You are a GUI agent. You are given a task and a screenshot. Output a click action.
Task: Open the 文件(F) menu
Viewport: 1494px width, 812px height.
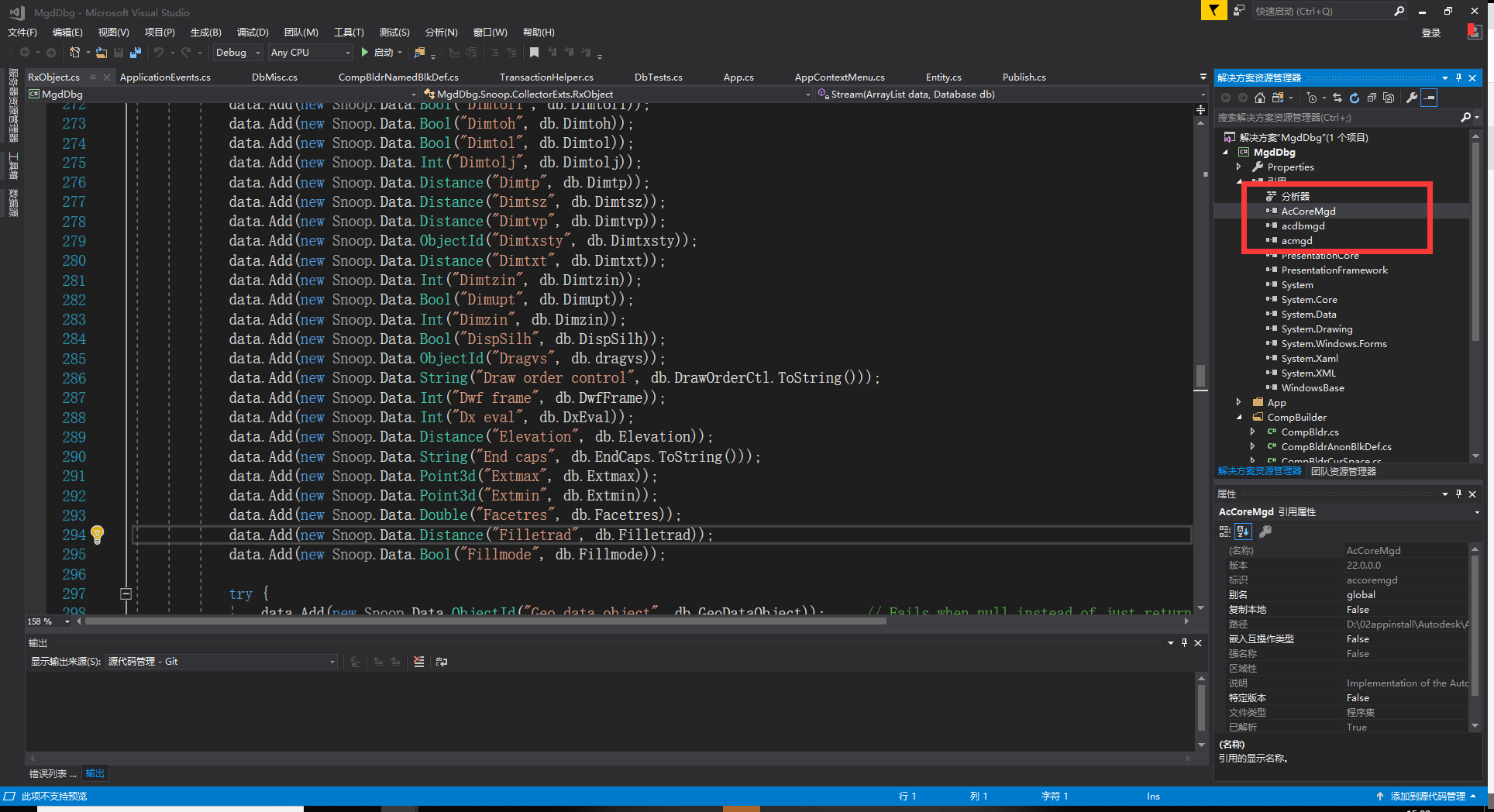[x=22, y=32]
